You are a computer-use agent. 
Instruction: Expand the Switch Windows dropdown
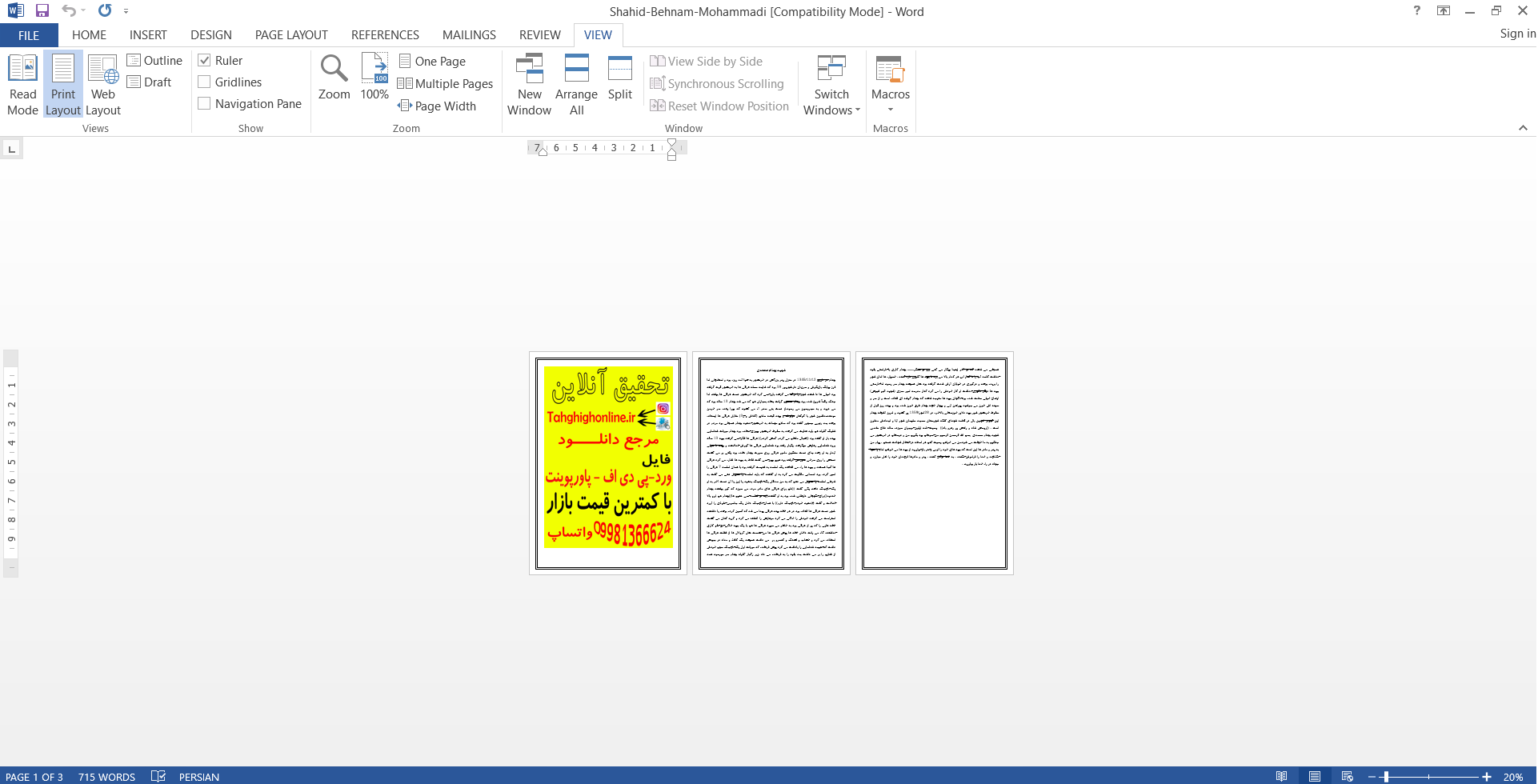point(858,110)
